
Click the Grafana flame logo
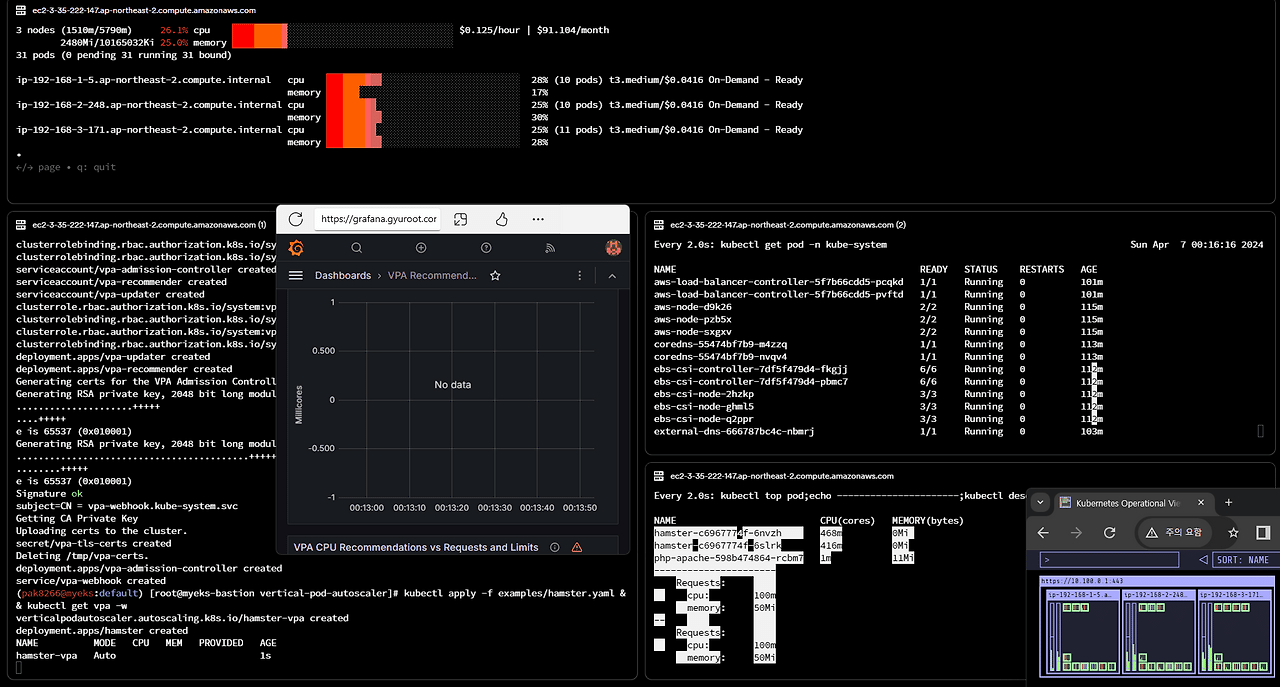(x=296, y=248)
